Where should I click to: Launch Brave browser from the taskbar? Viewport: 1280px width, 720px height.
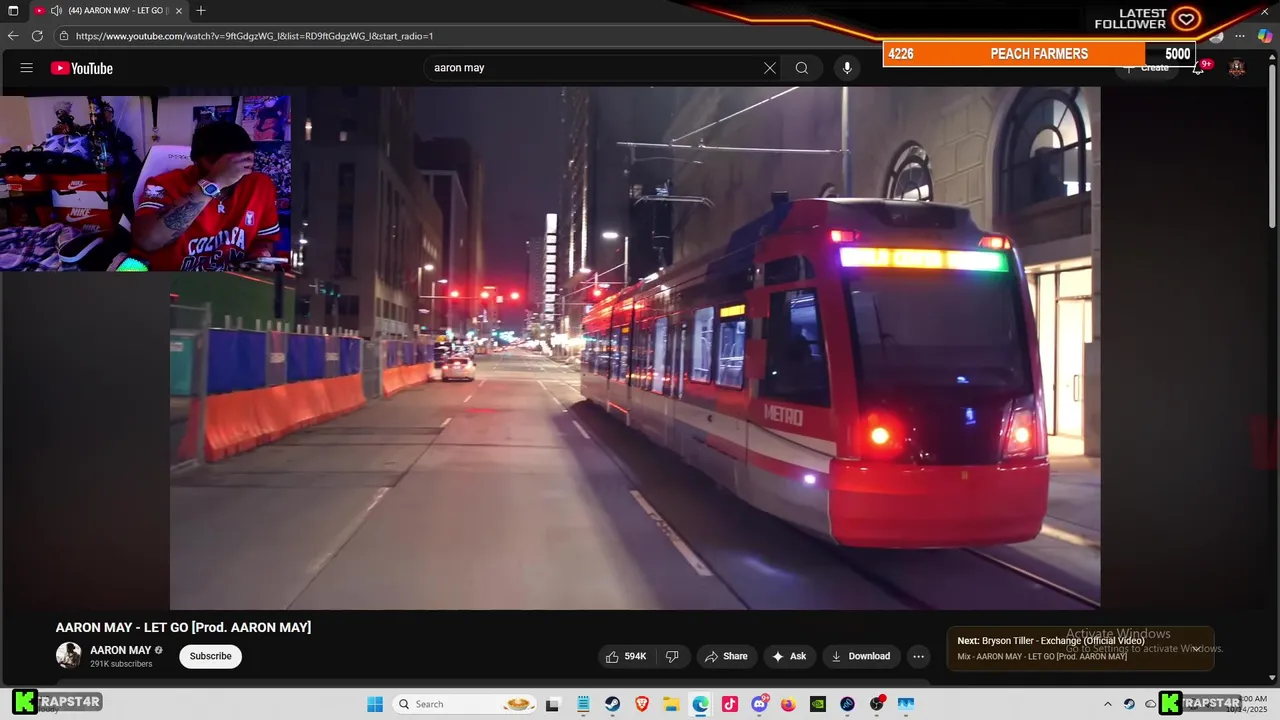pos(642,704)
